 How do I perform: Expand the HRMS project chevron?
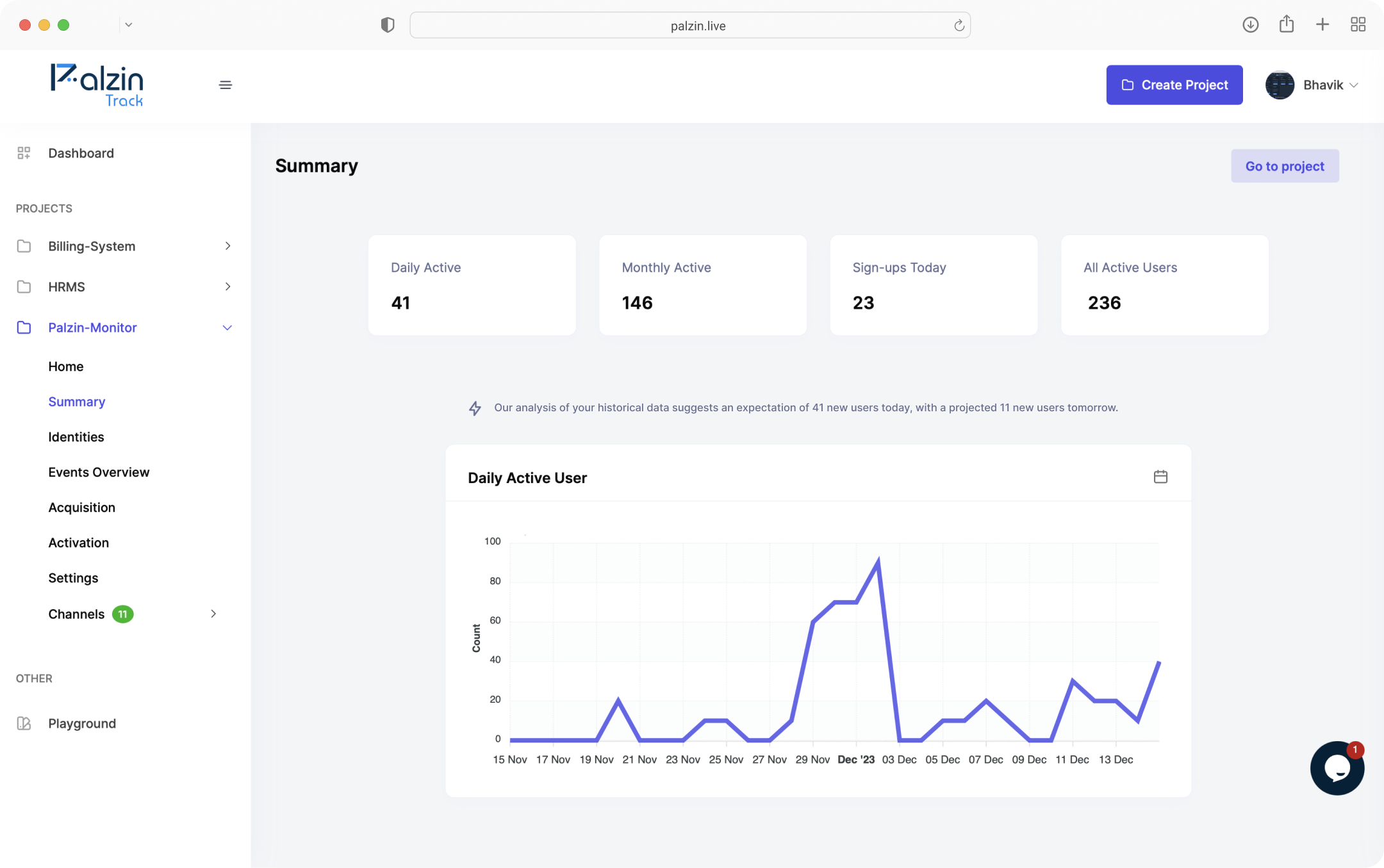tap(227, 286)
